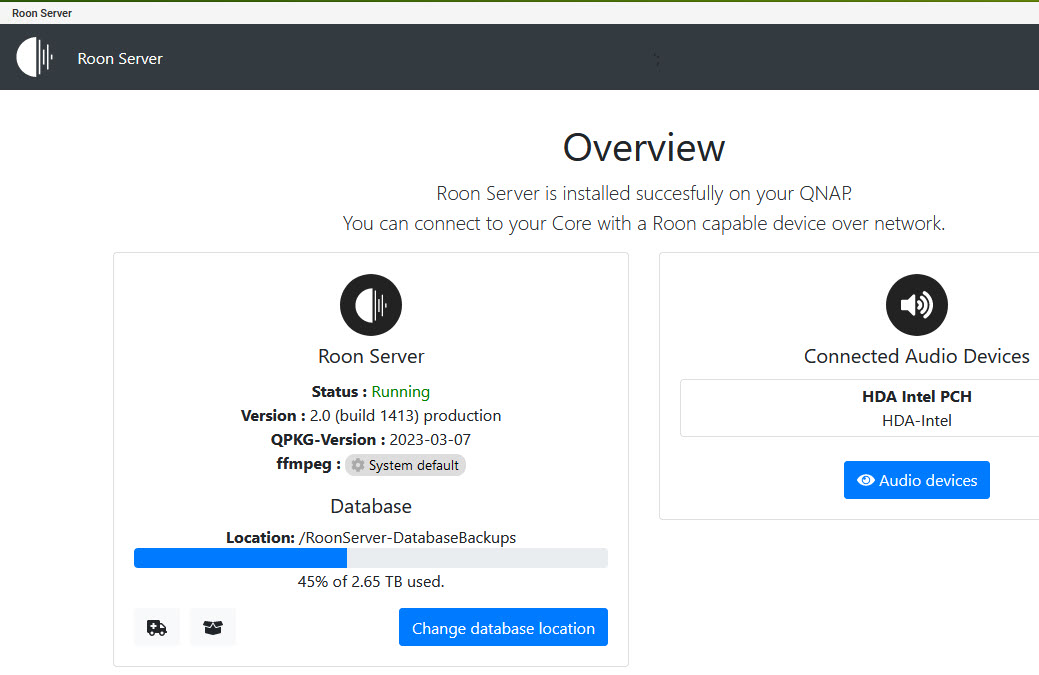The image size is (1039, 675).
Task: Click the round speaker volume icon
Action: tap(916, 305)
